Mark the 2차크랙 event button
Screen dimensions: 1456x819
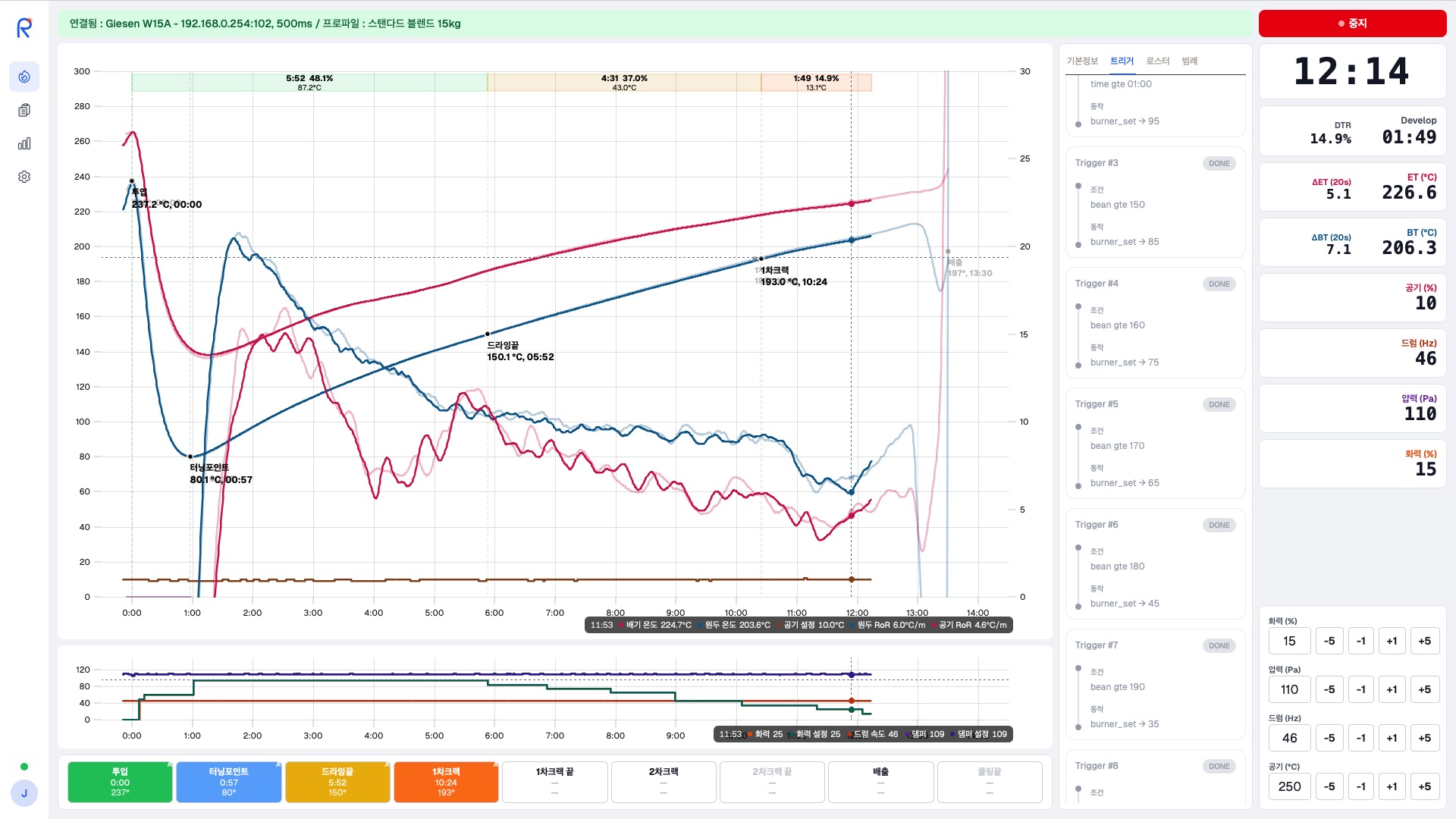tap(663, 782)
